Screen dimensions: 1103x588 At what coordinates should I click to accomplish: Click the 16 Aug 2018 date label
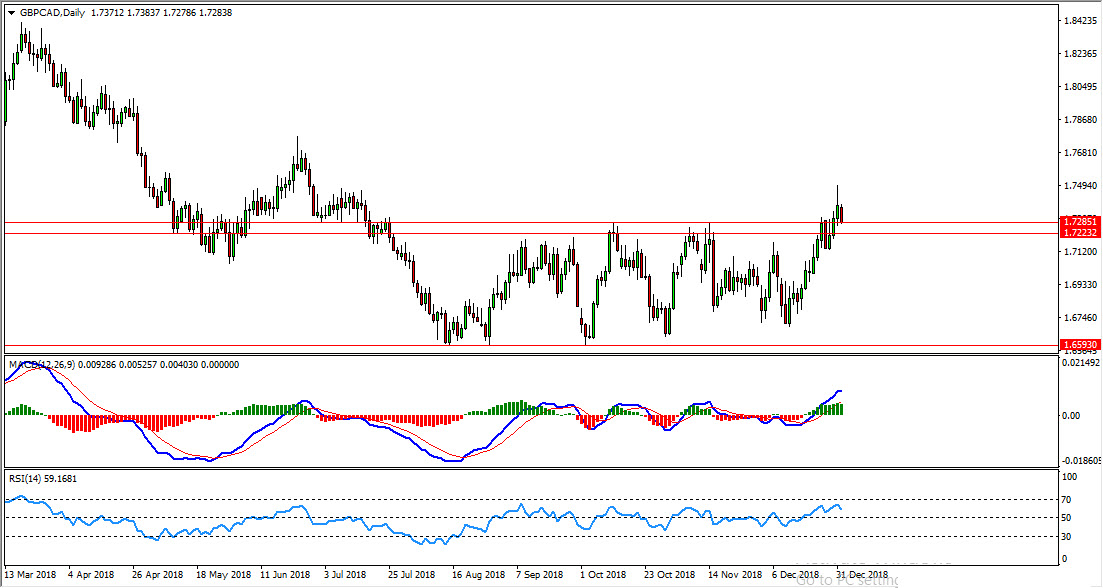coord(477,575)
